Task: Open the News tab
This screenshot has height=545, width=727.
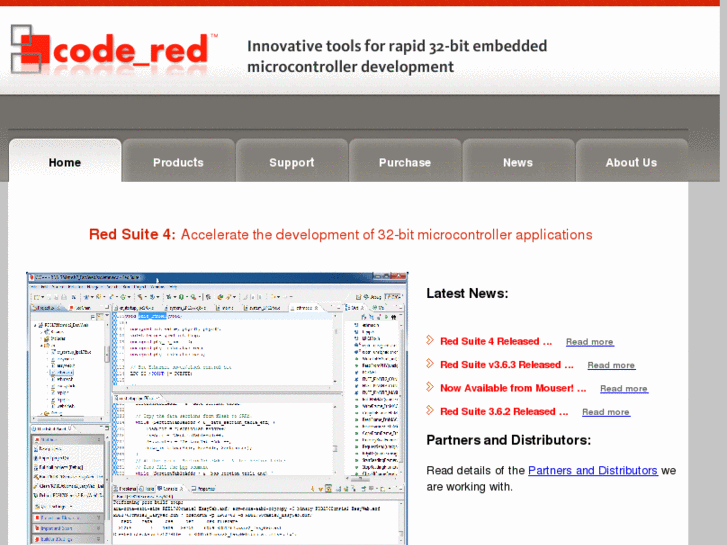Action: [518, 160]
